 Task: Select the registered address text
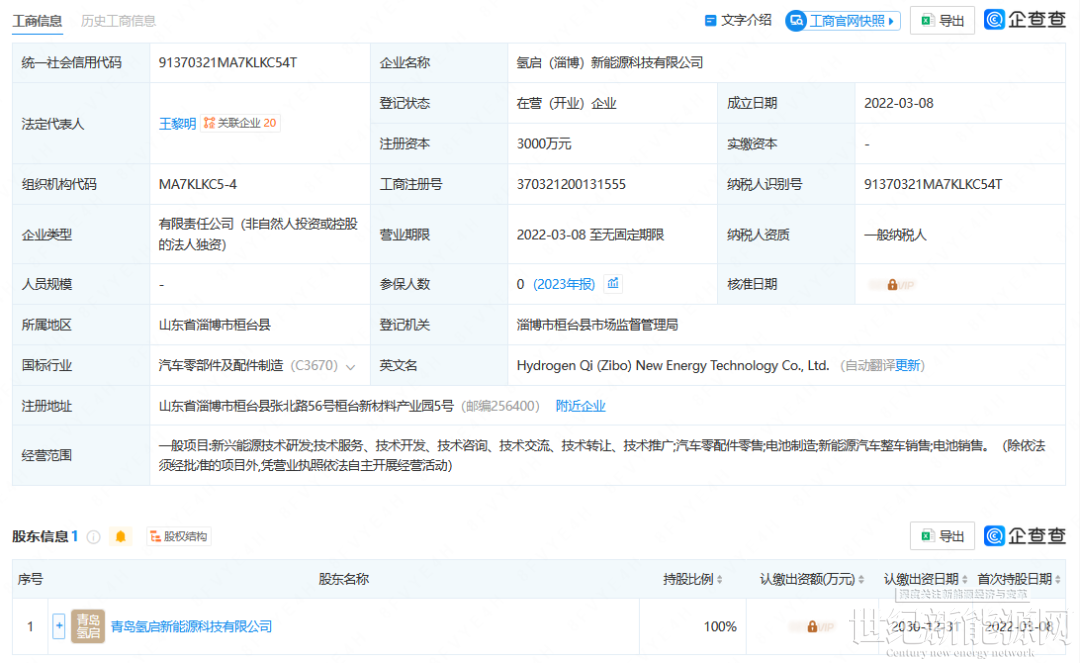pos(307,406)
